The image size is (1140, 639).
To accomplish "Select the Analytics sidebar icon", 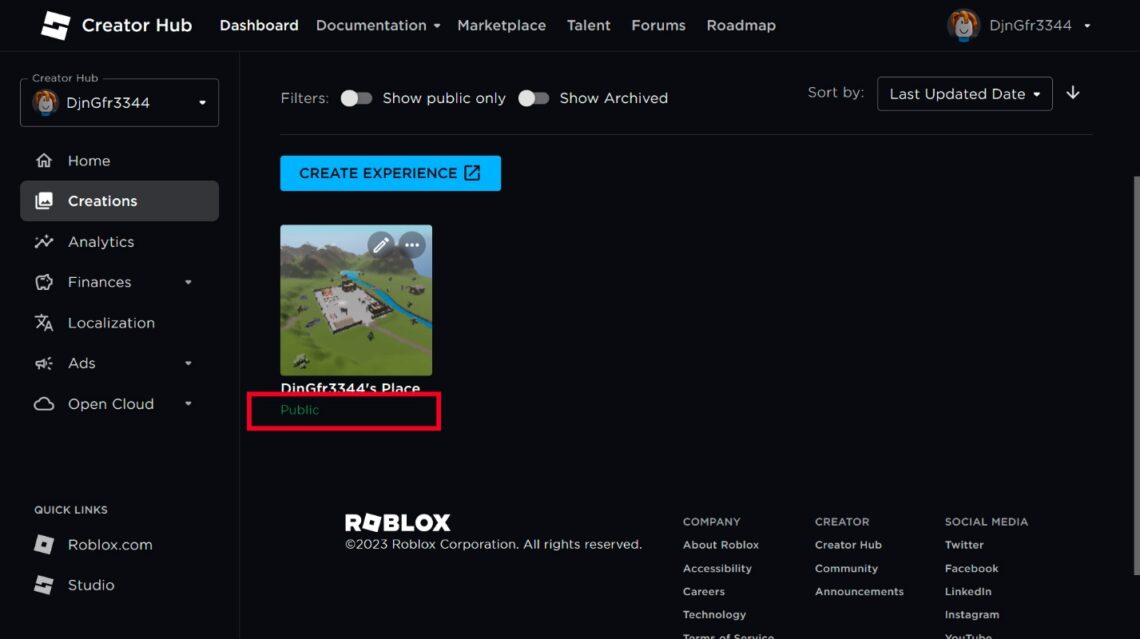I will click(44, 241).
